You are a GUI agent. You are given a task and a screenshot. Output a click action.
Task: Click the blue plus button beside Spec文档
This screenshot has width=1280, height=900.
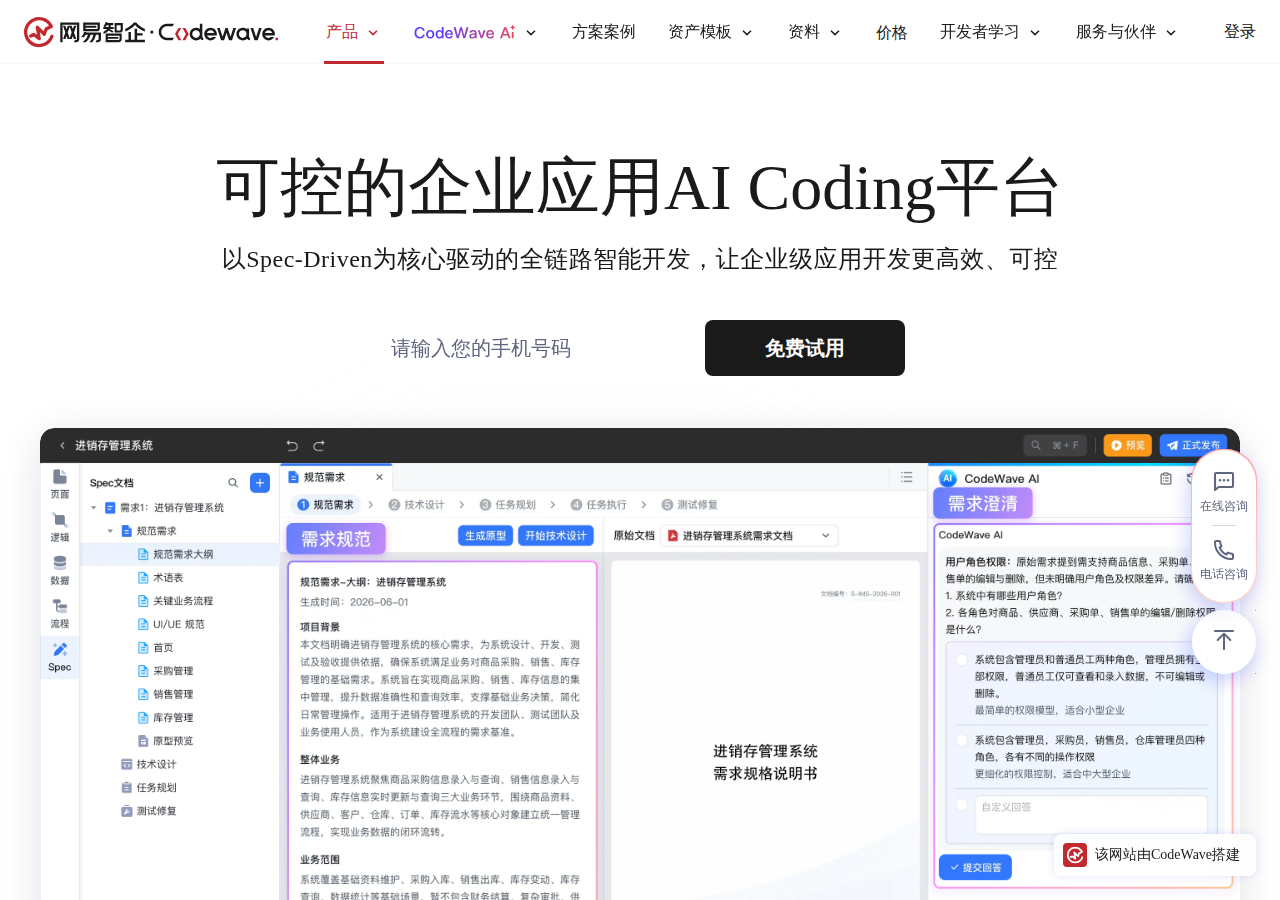(x=260, y=483)
